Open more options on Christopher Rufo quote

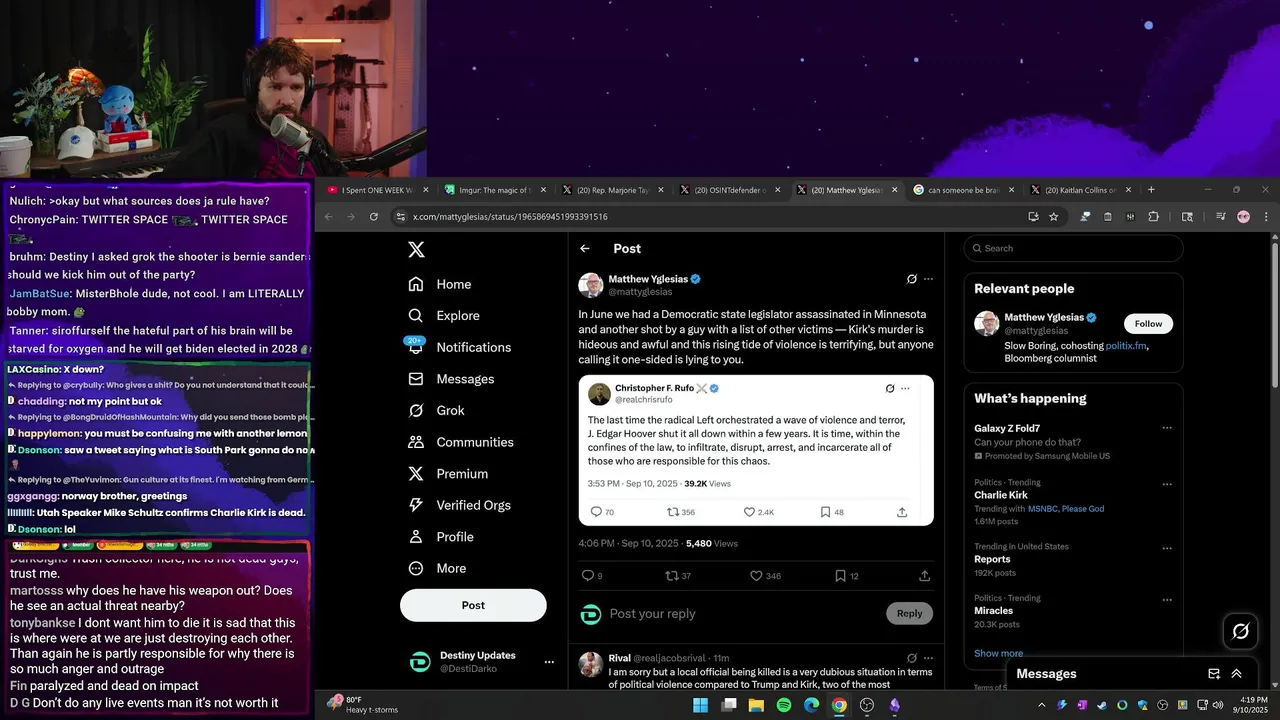(905, 388)
